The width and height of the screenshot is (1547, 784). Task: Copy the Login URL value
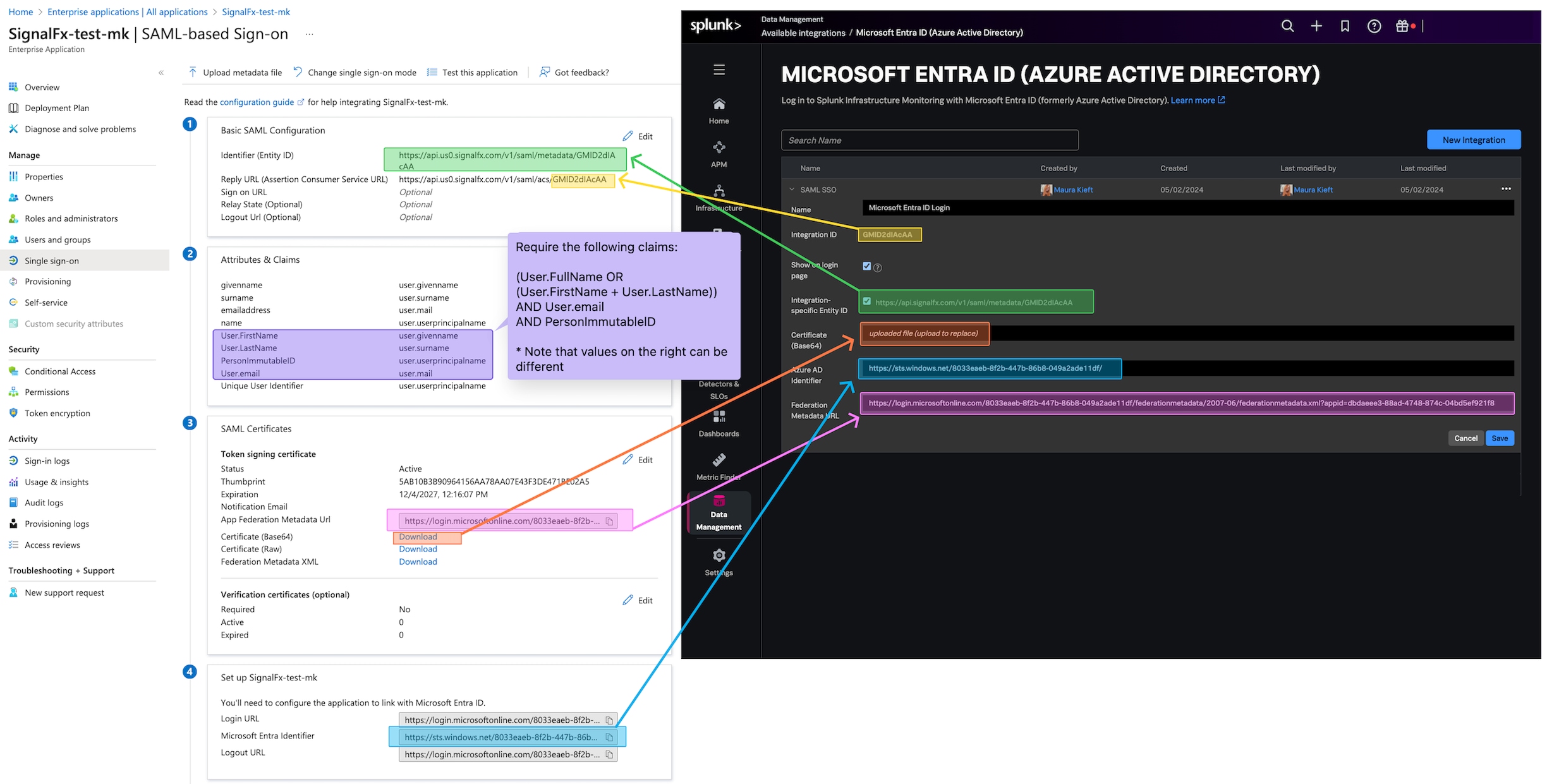click(x=609, y=720)
